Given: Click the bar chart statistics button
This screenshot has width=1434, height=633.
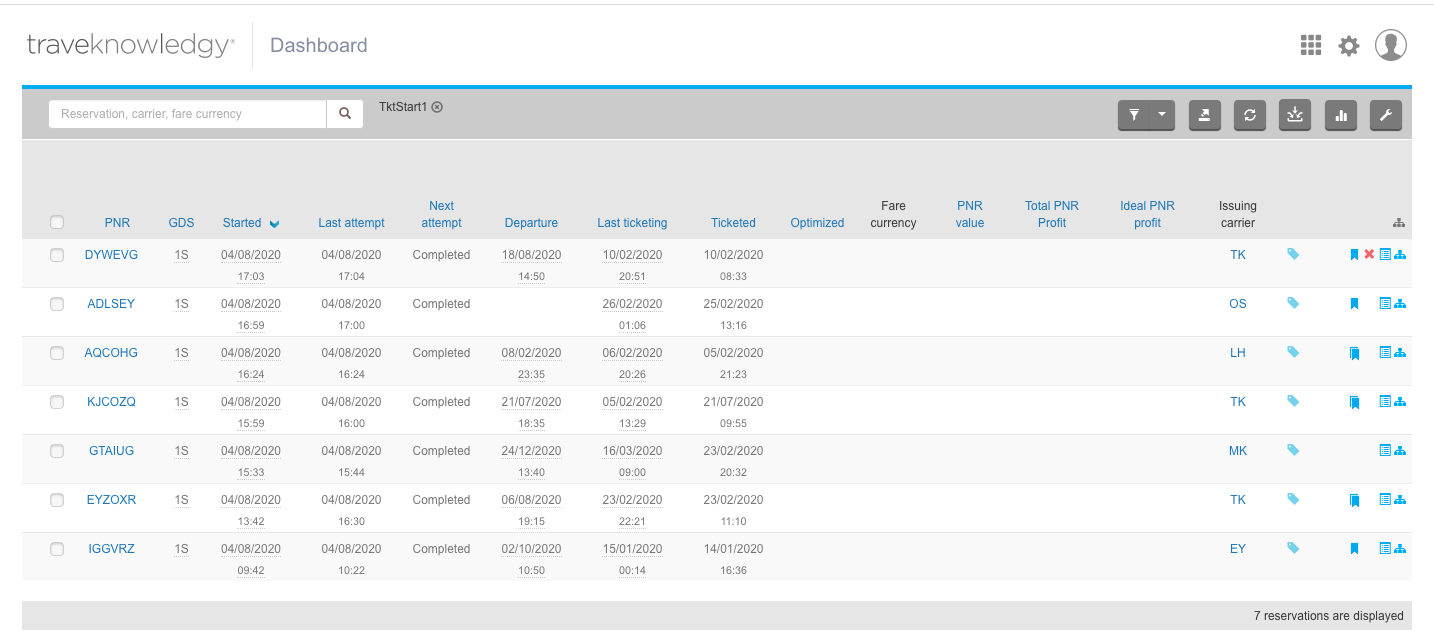Looking at the screenshot, I should pyautogui.click(x=1341, y=115).
